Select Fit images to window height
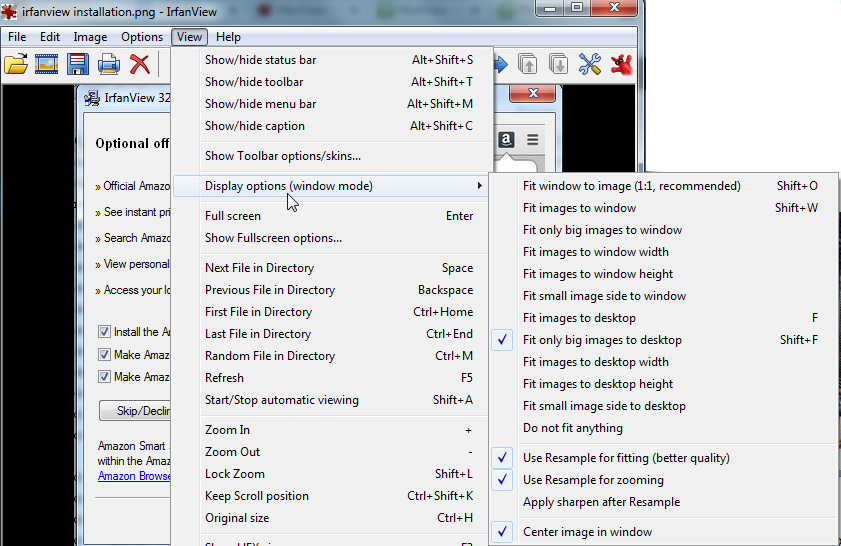This screenshot has width=841, height=546. coord(664,274)
